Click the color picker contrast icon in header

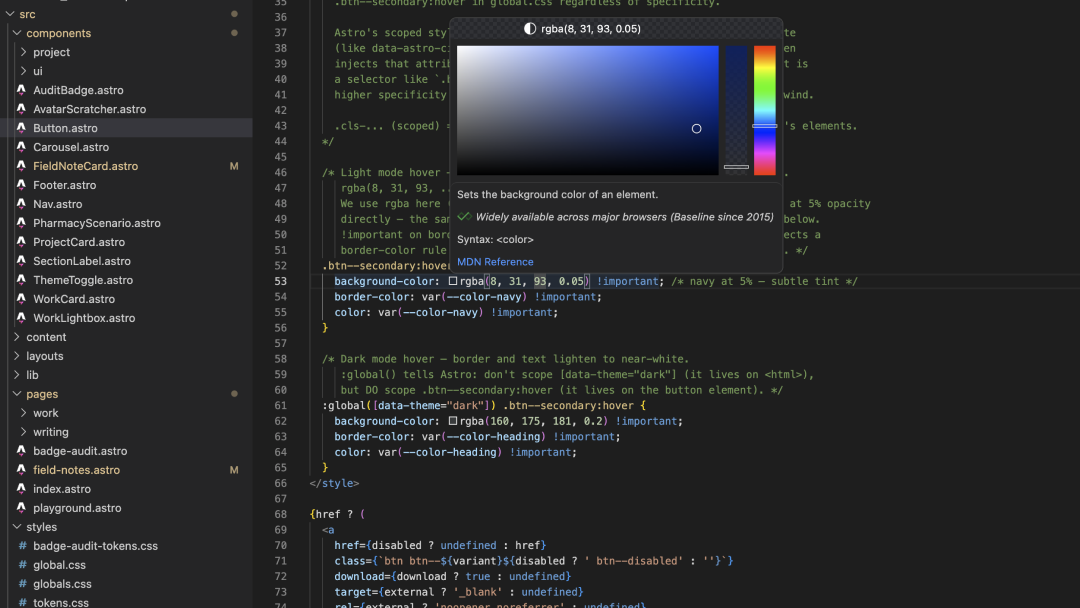pos(530,29)
